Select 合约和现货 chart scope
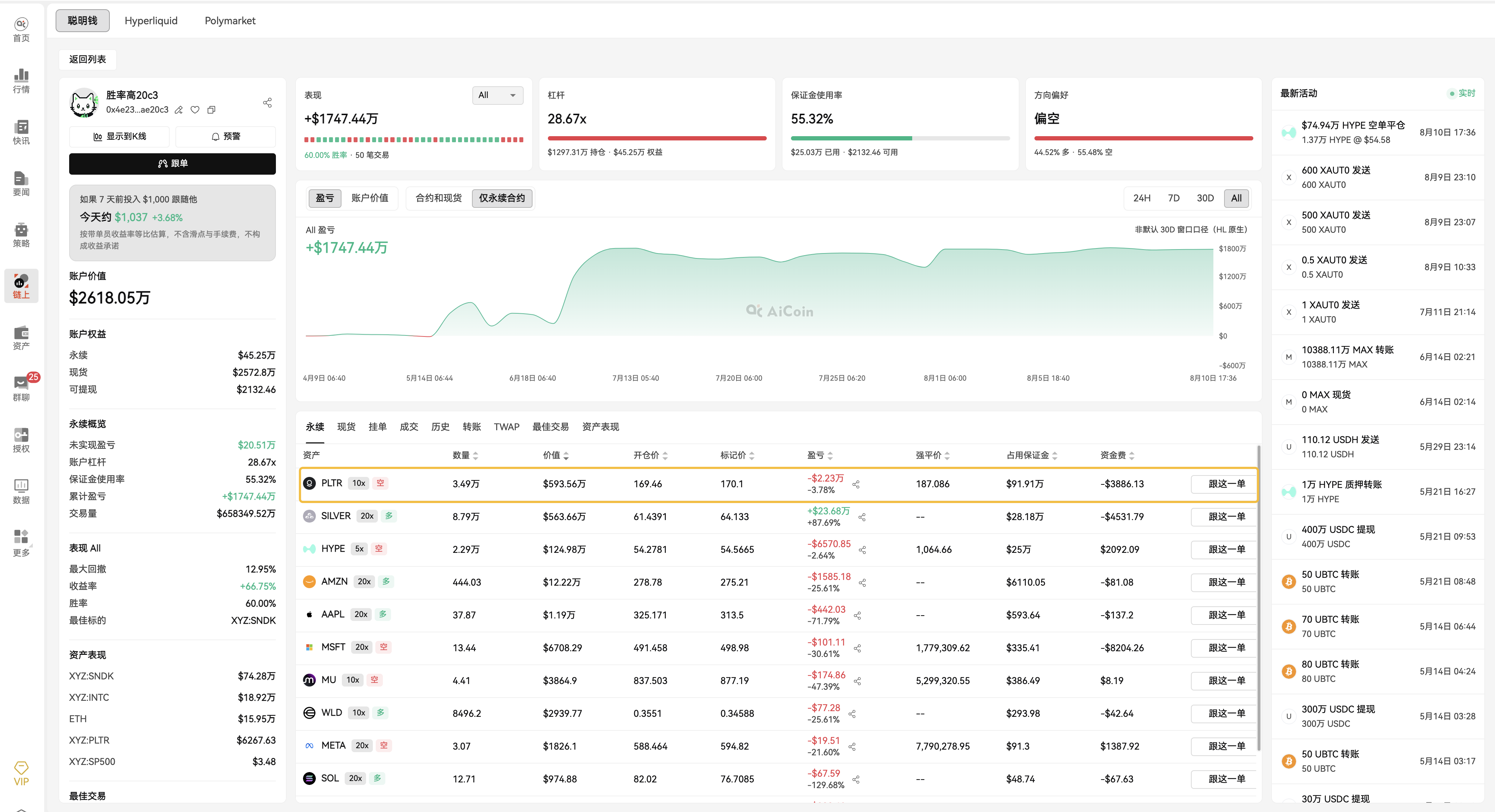Viewport: 1495px width, 812px height. click(x=438, y=198)
